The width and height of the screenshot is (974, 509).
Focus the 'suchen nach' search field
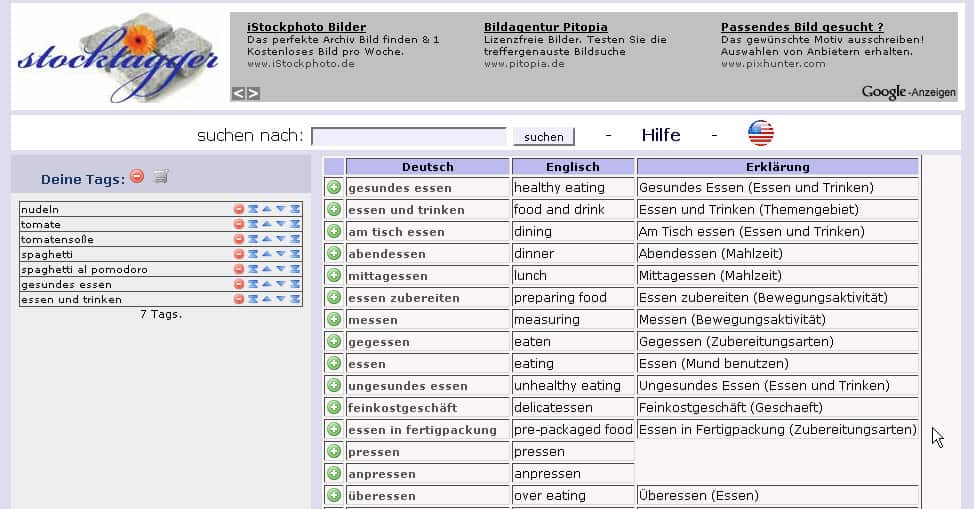(x=409, y=136)
